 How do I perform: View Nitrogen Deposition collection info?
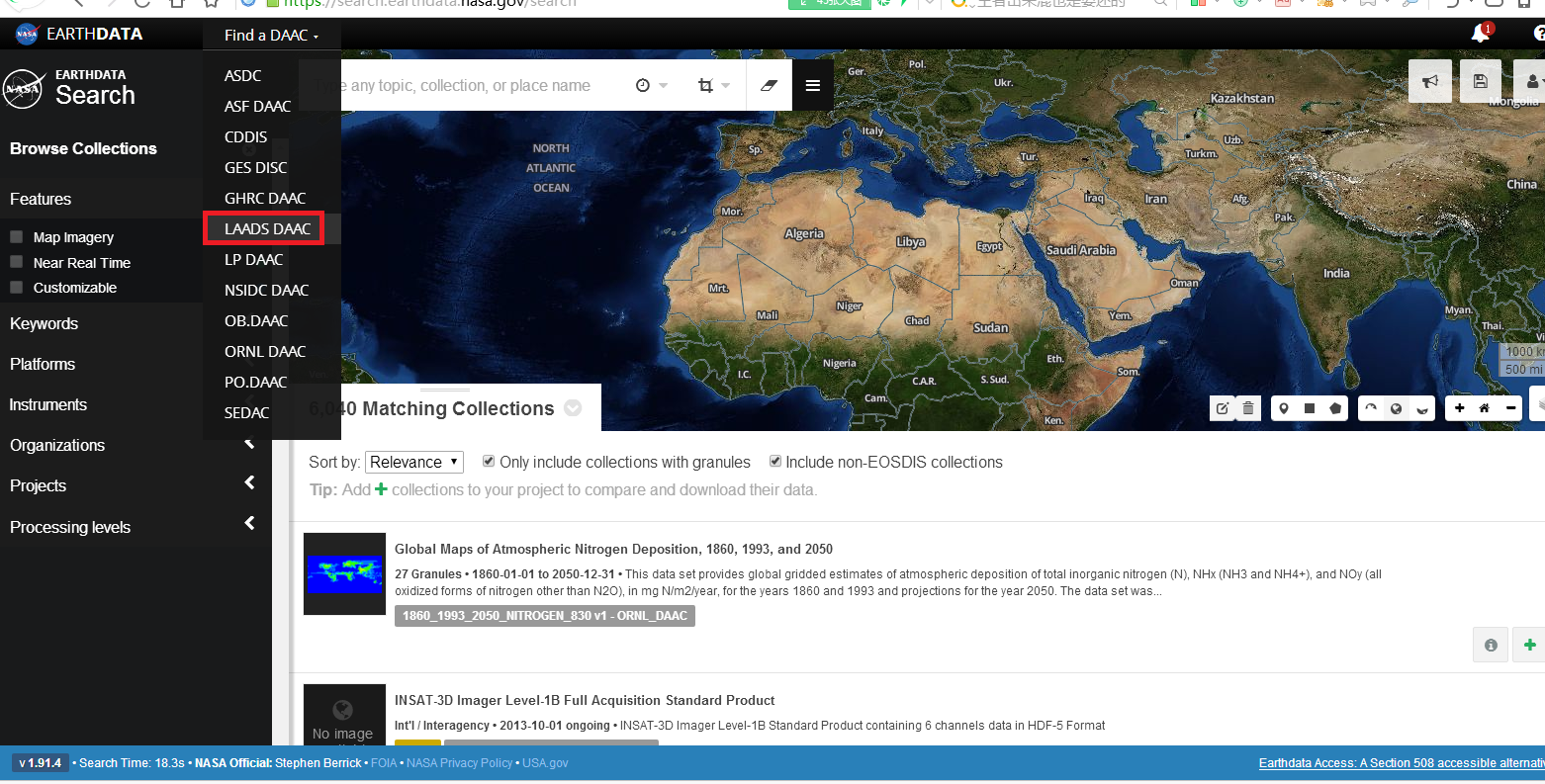pos(1491,645)
